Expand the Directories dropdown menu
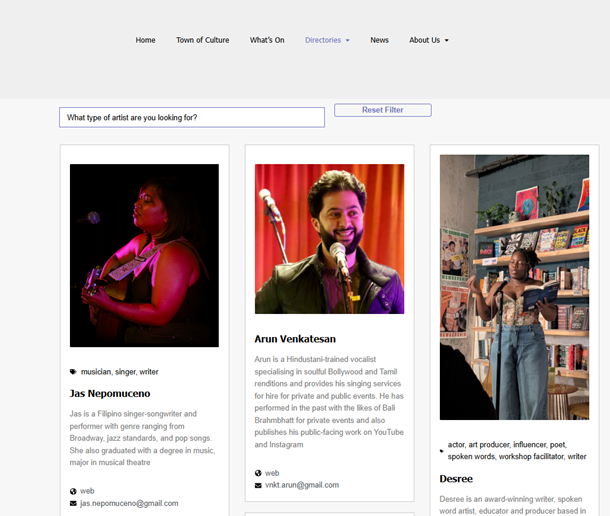 click(327, 40)
